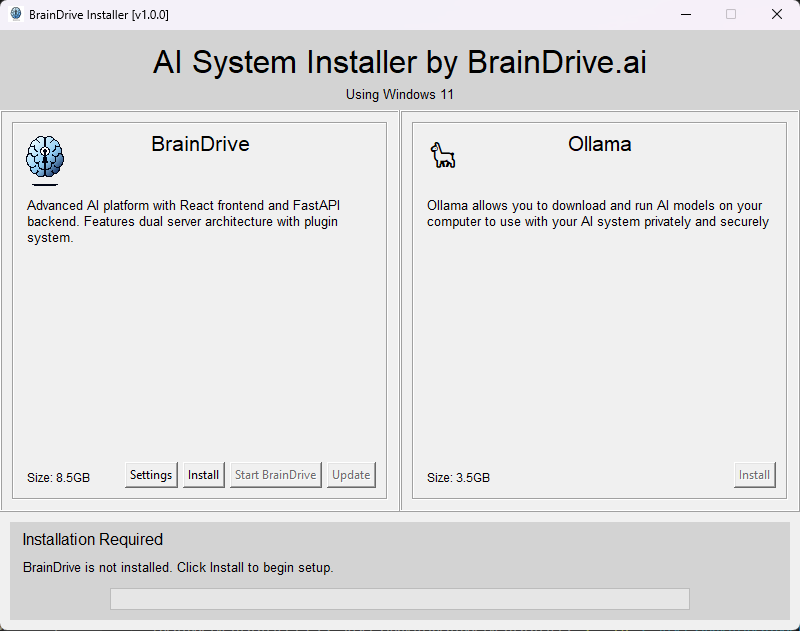Open BrainDrive Settings

pyautogui.click(x=150, y=475)
